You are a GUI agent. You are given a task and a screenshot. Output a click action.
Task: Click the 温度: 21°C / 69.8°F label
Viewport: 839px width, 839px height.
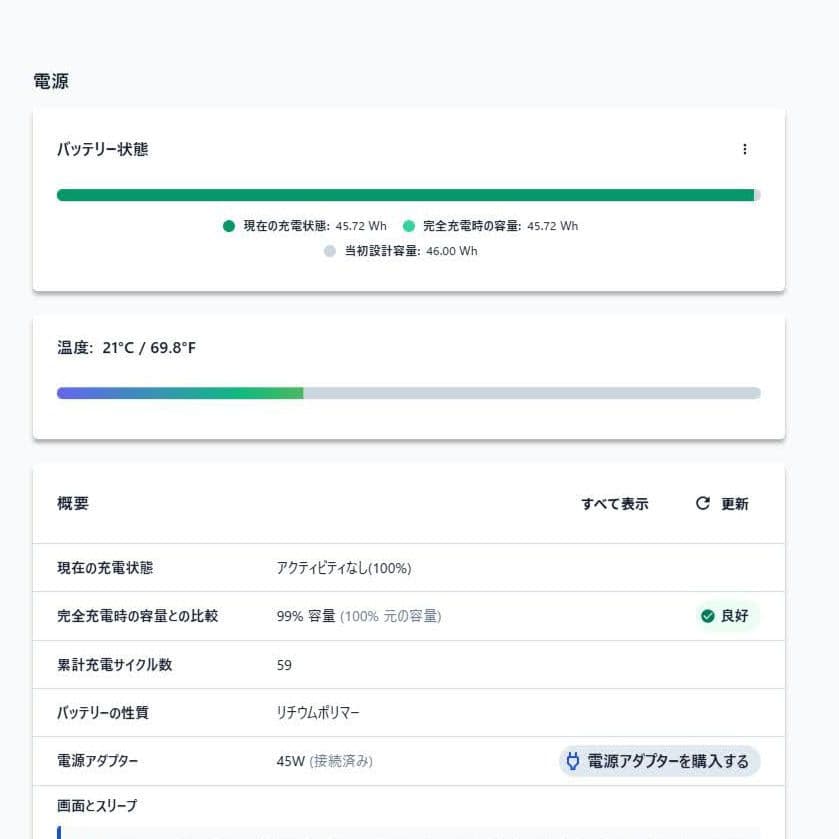point(126,348)
